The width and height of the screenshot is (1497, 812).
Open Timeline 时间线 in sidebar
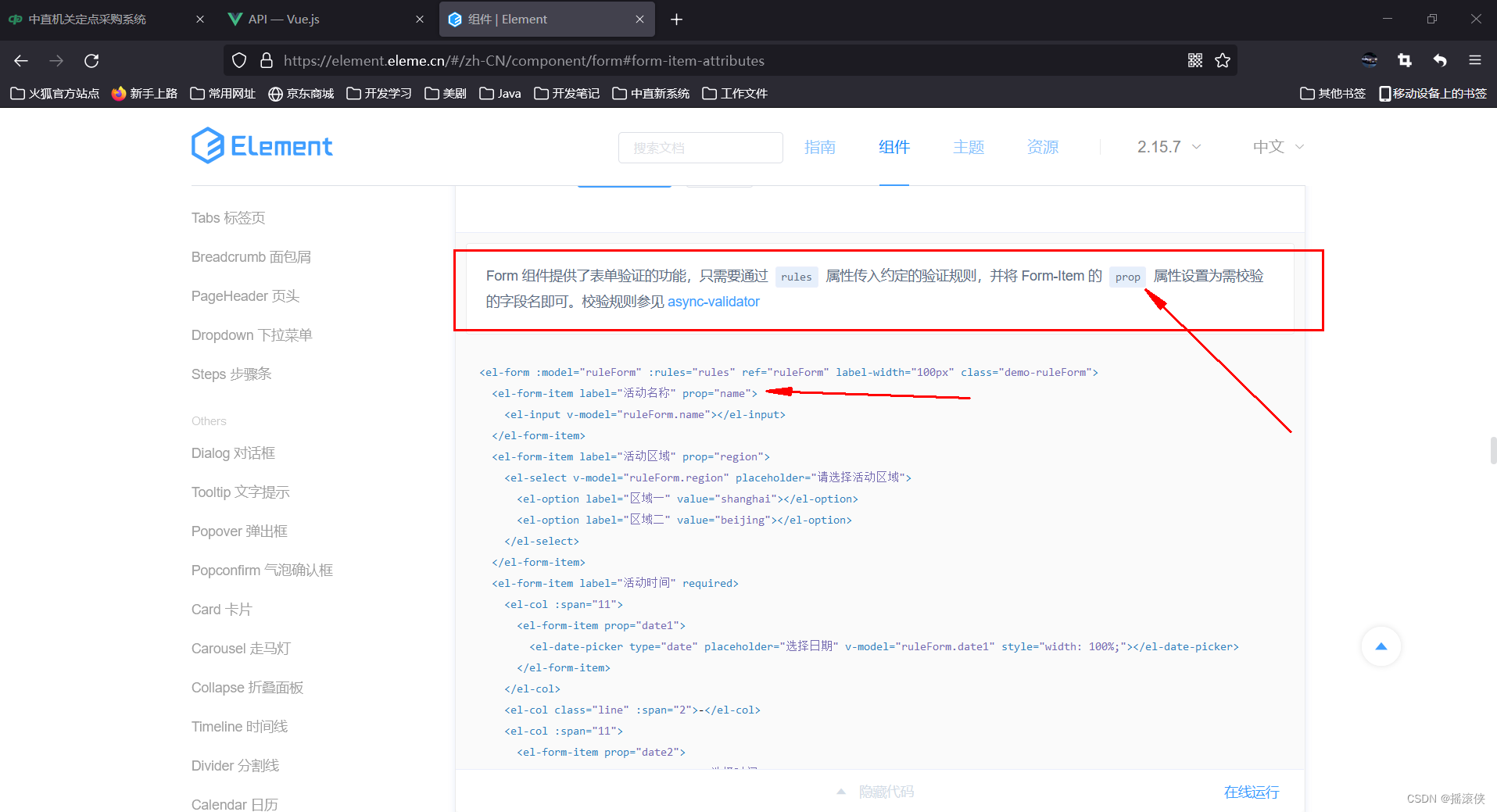click(239, 727)
